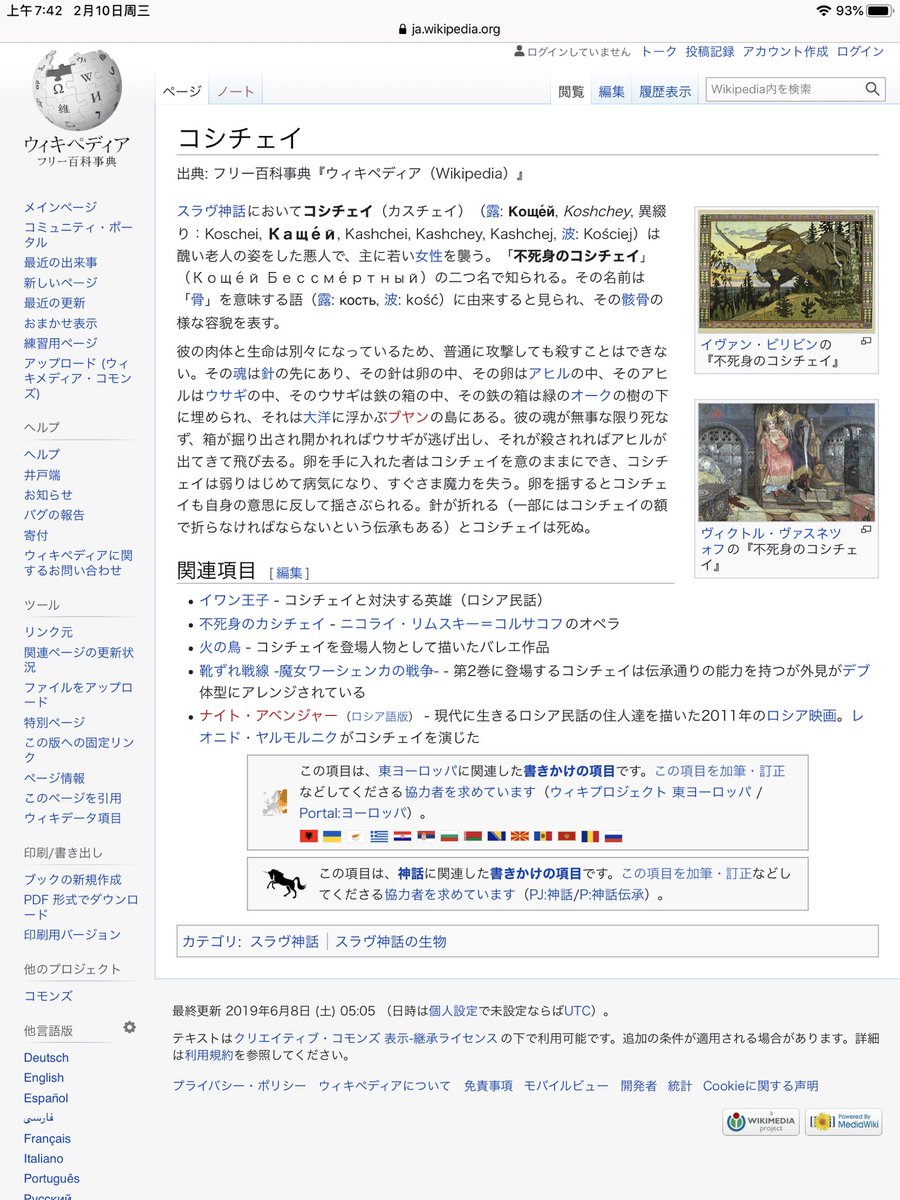The width and height of the screenshot is (900, 1200).
Task: Open the 編集 tab
Action: [612, 91]
